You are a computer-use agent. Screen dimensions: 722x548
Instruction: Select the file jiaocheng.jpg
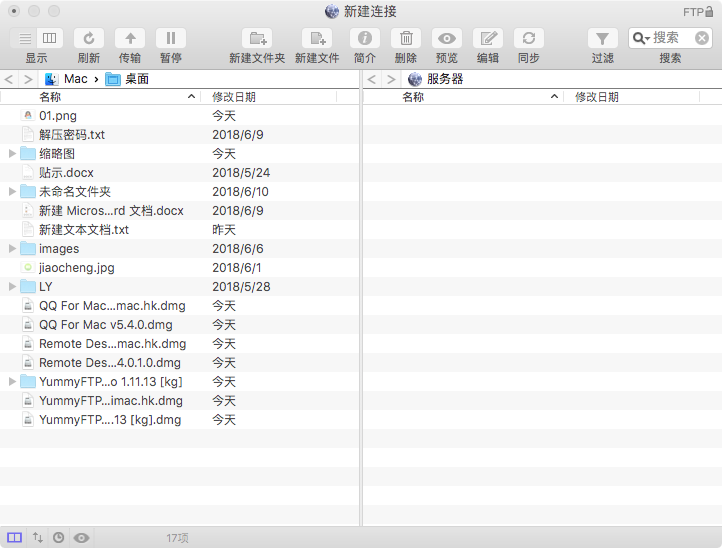tap(179, 268)
